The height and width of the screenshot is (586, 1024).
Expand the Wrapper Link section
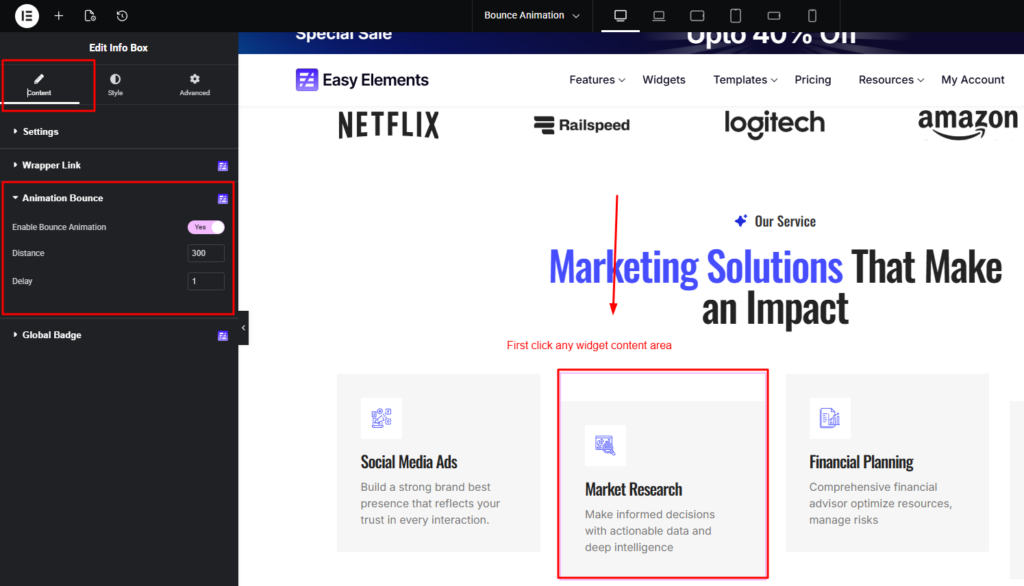tap(51, 165)
